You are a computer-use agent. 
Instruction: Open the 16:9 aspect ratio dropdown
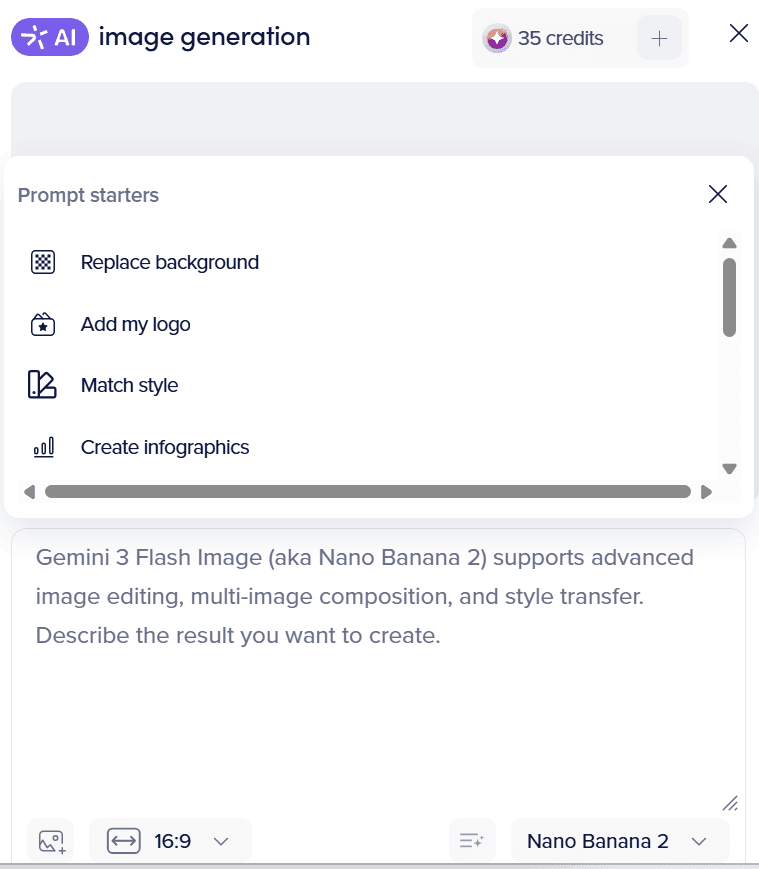(170, 841)
